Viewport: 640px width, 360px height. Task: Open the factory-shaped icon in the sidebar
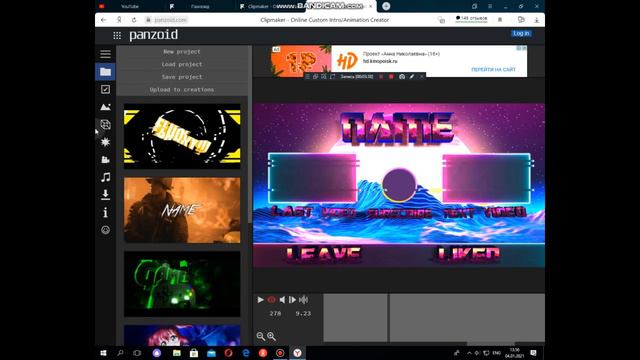point(105,160)
